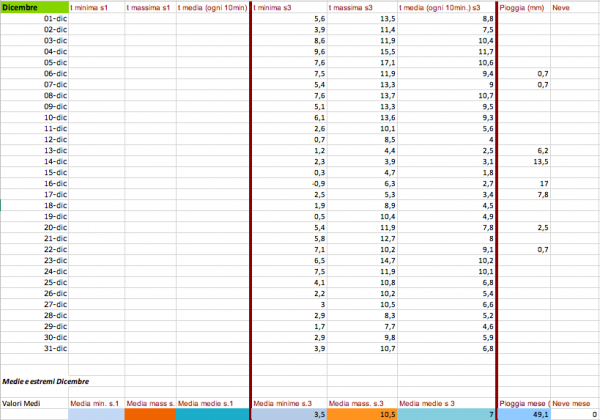Click the 'Media mass s.' s1 label
600x420 pixels.
pos(150,403)
